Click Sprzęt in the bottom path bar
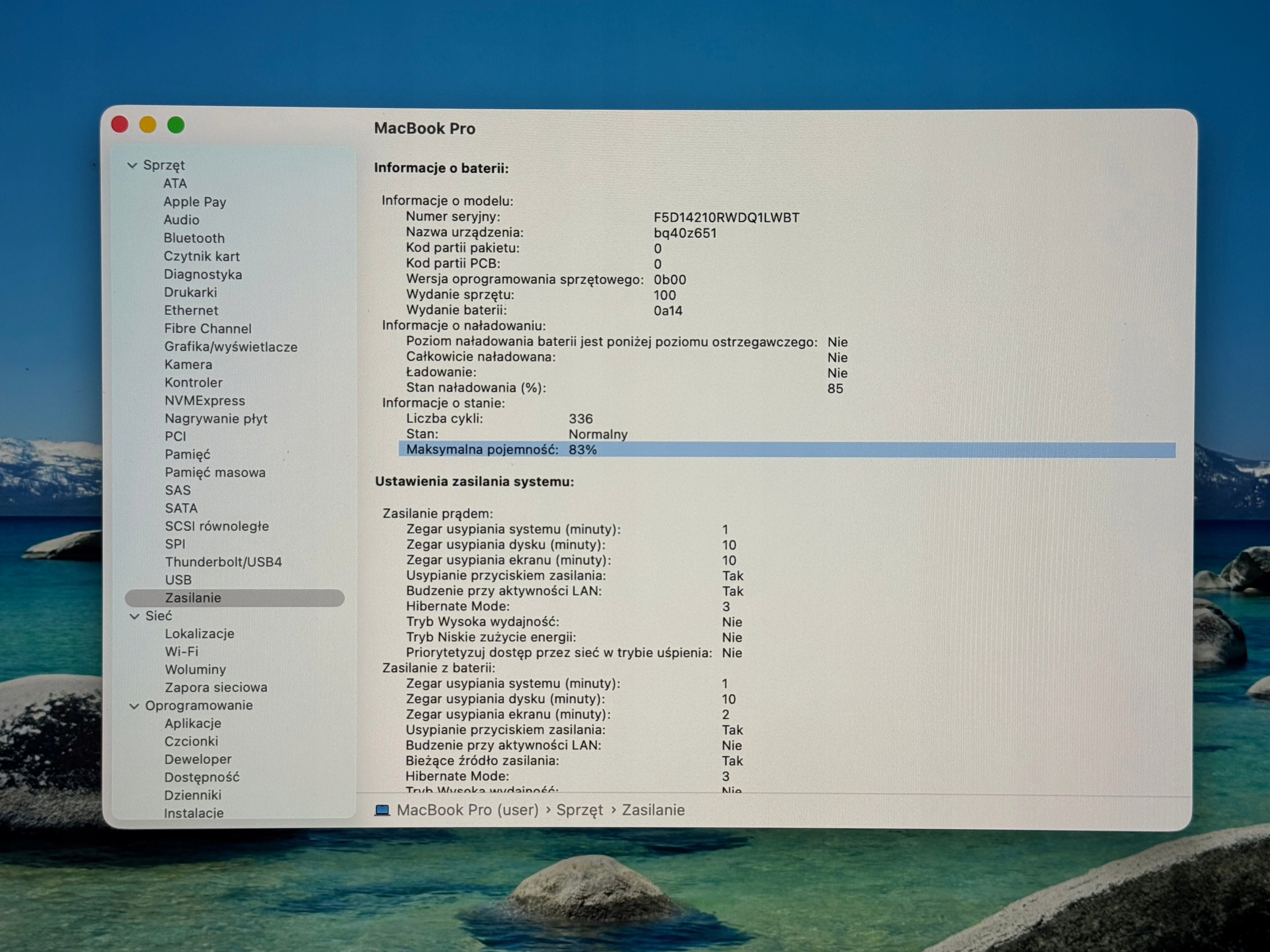 coord(580,810)
